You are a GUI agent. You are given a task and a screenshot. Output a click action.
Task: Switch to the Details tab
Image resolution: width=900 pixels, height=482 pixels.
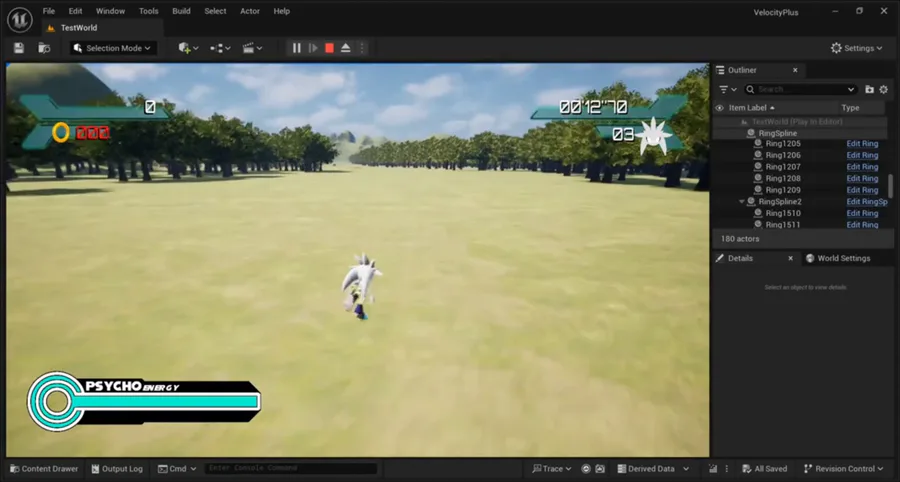point(740,258)
